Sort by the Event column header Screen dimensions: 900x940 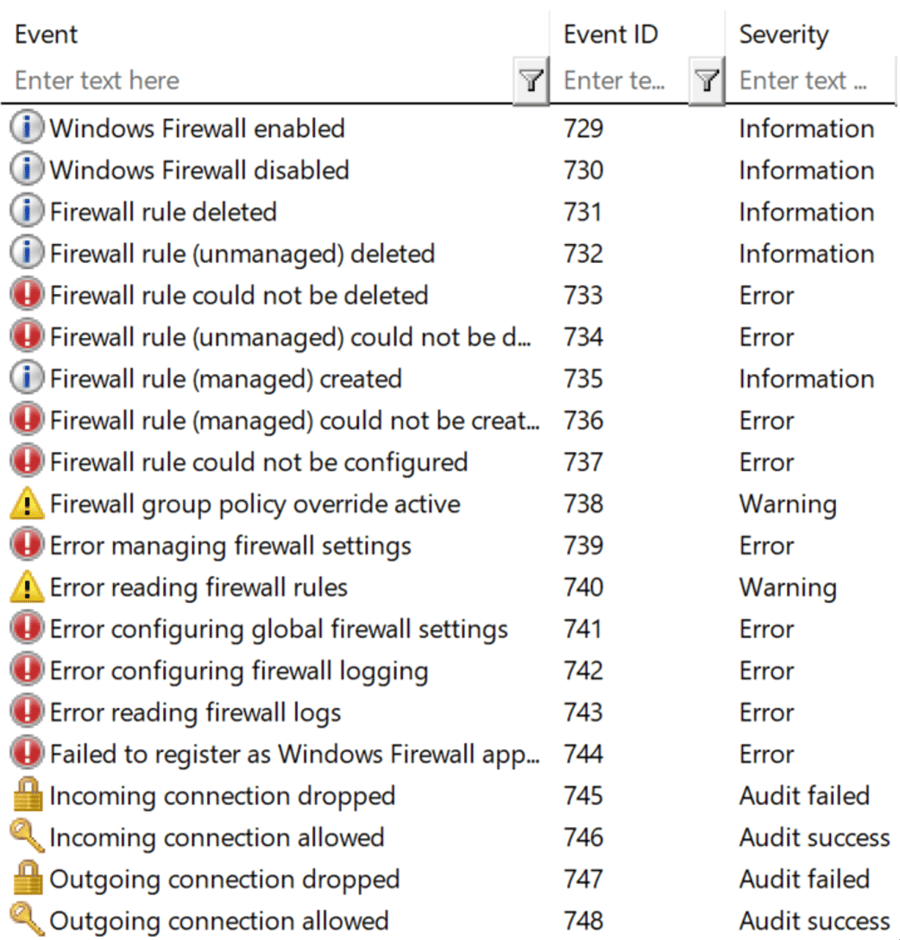(47, 35)
